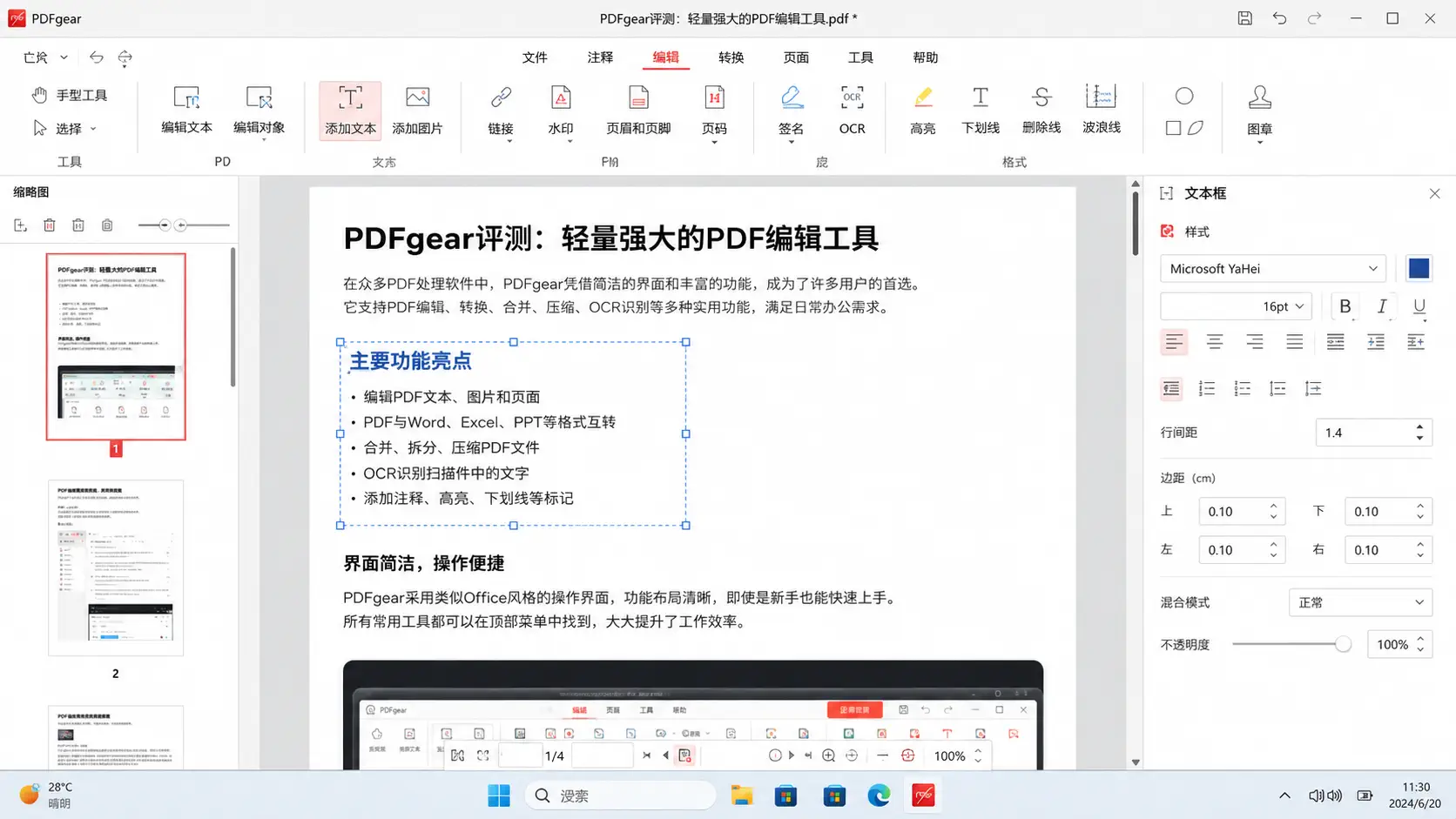Open the 16pt font size dropdown
The width and height of the screenshot is (1456, 819).
click(1236, 306)
